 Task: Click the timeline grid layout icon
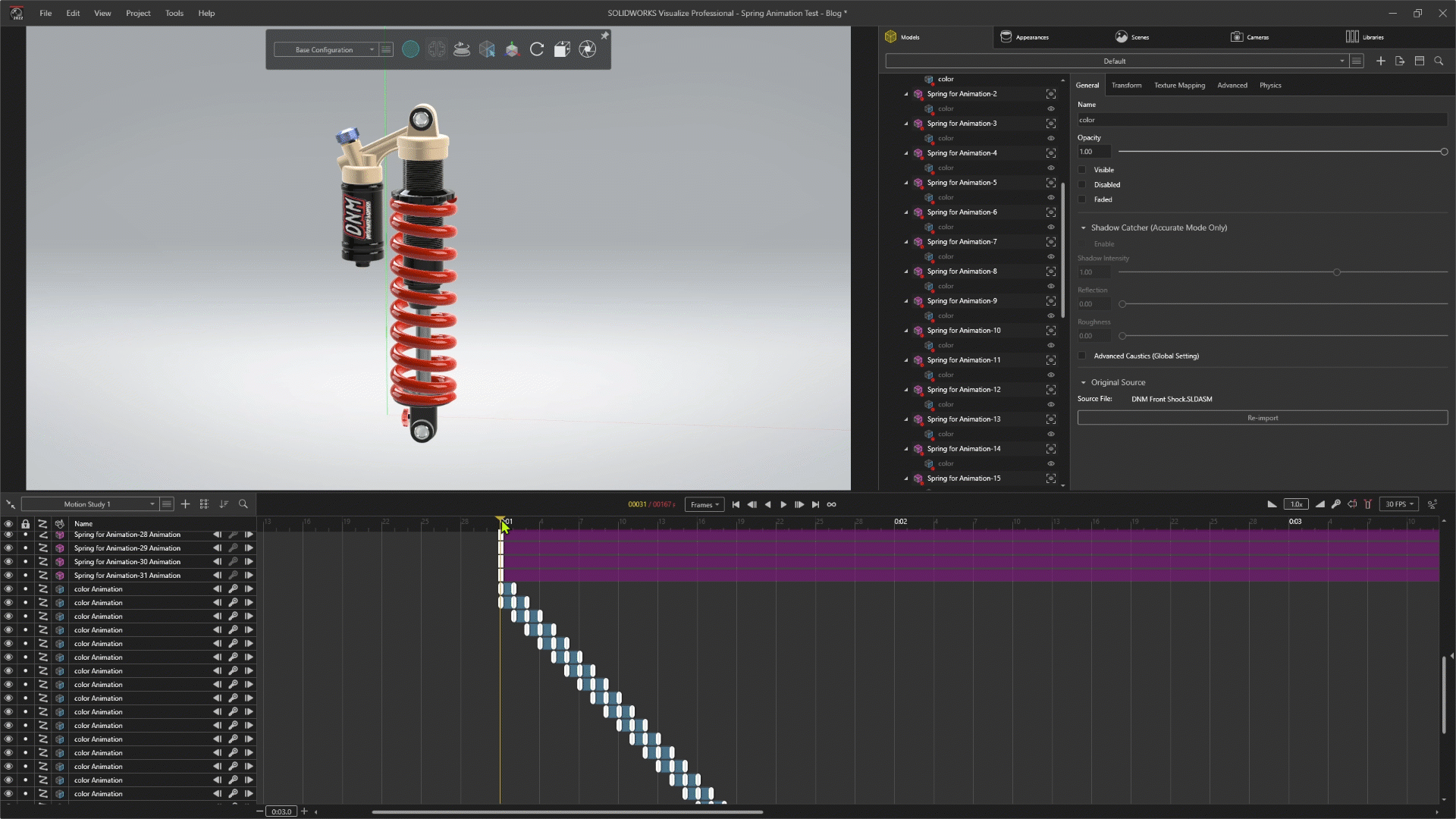(204, 504)
